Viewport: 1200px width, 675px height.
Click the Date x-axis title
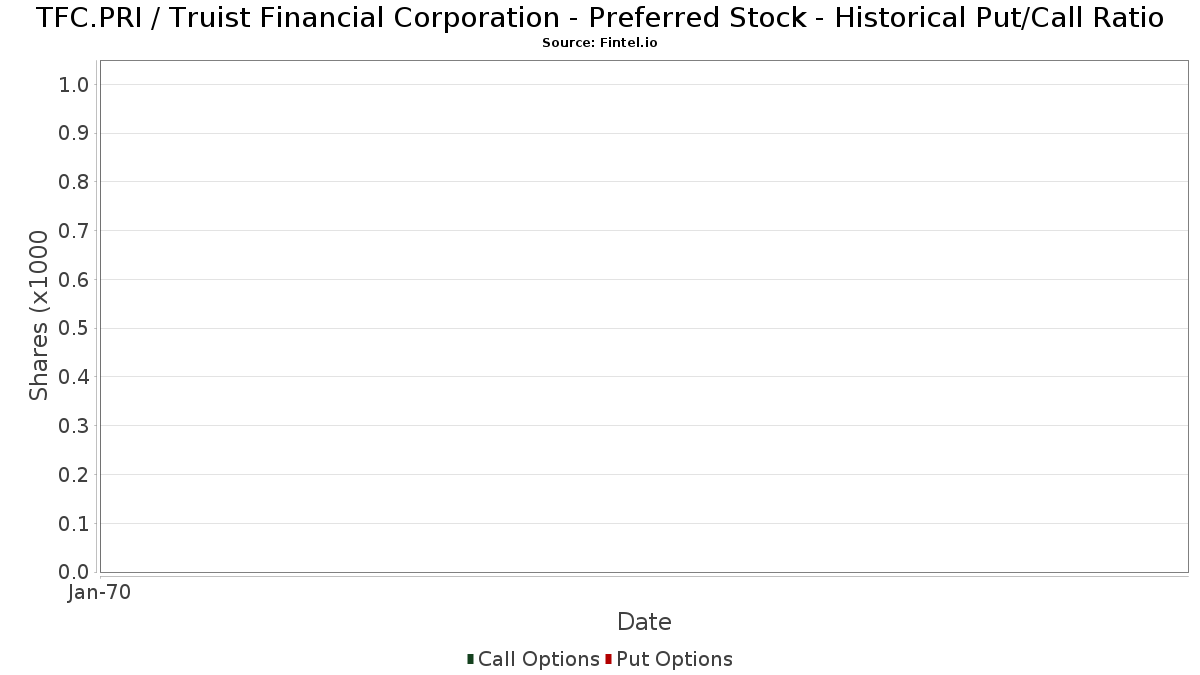pyautogui.click(x=644, y=622)
